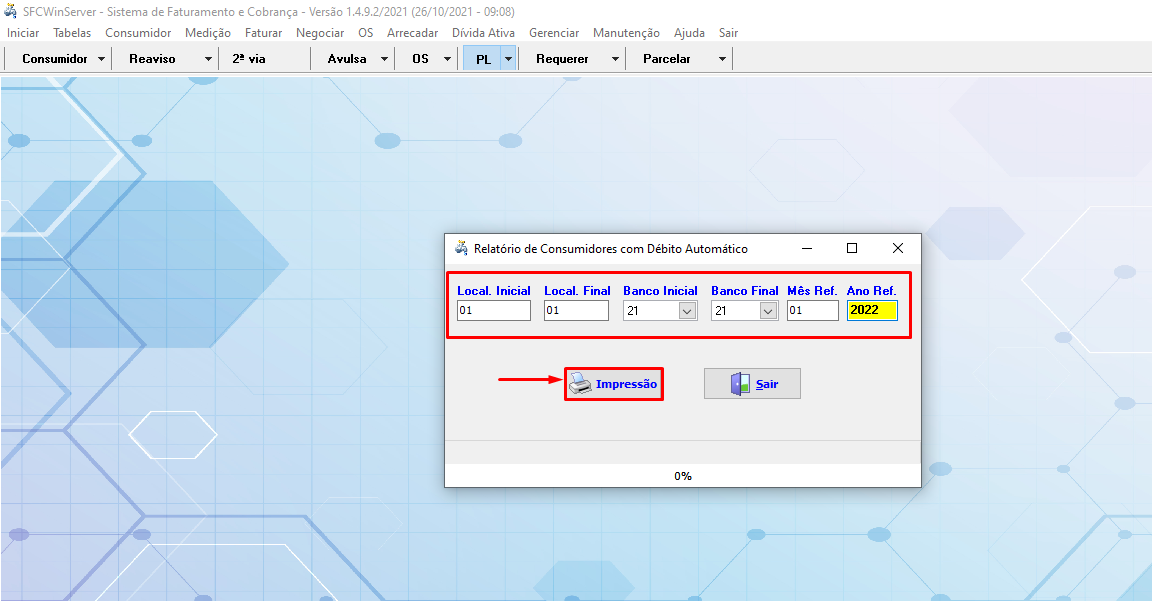Click the Sair door button
The width and height of the screenshot is (1152, 601).
pyautogui.click(x=752, y=384)
